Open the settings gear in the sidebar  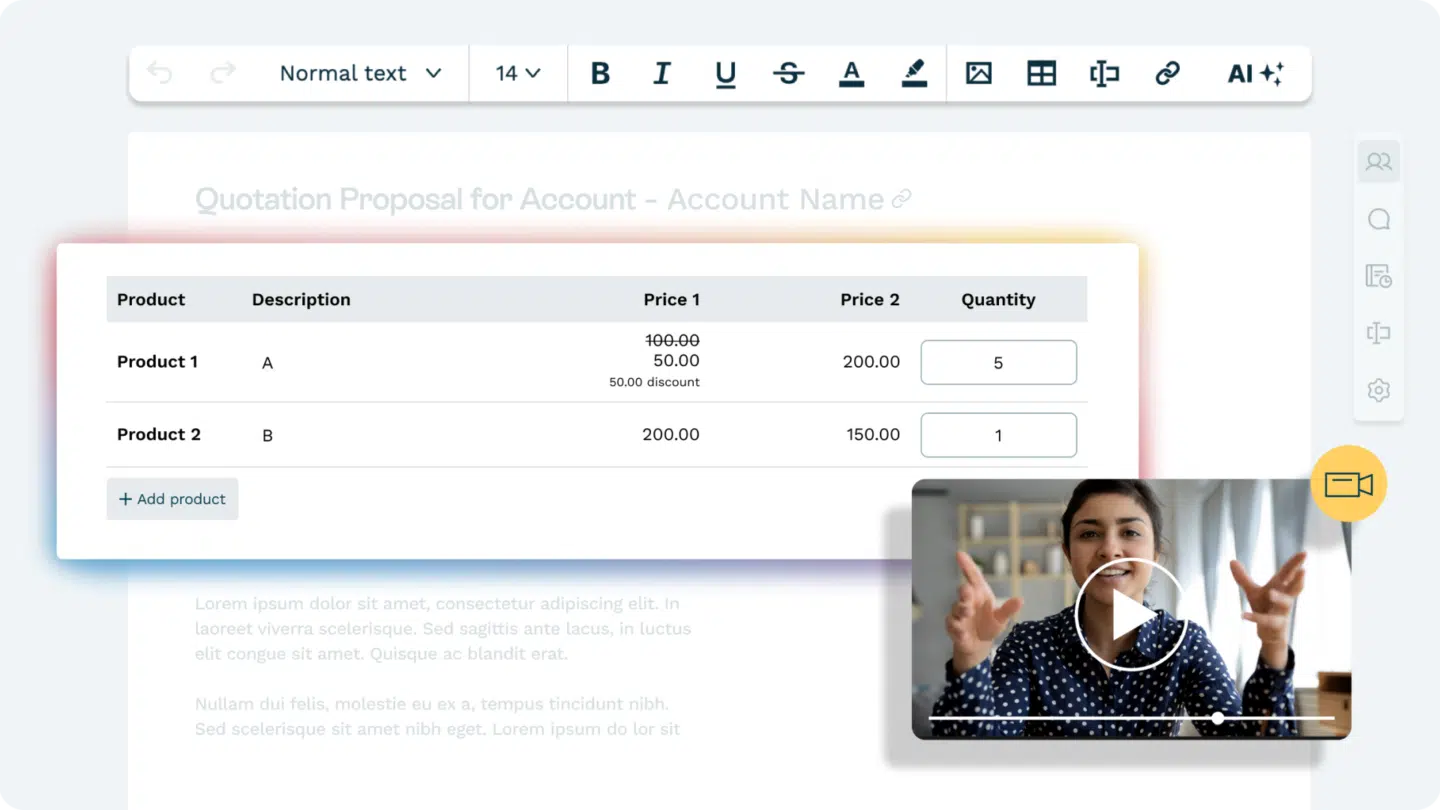pyautogui.click(x=1379, y=390)
